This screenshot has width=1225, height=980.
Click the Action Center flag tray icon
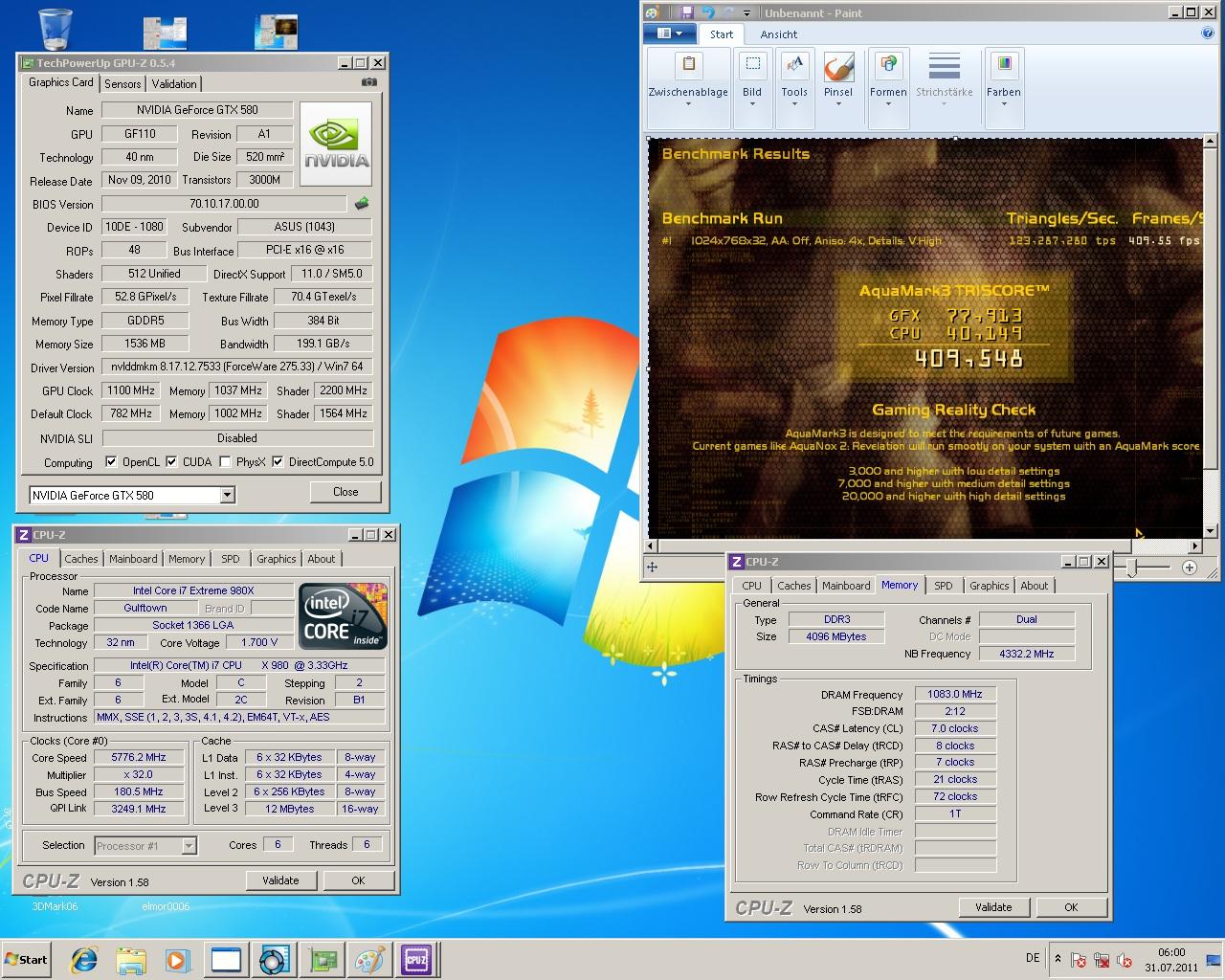tap(1079, 960)
